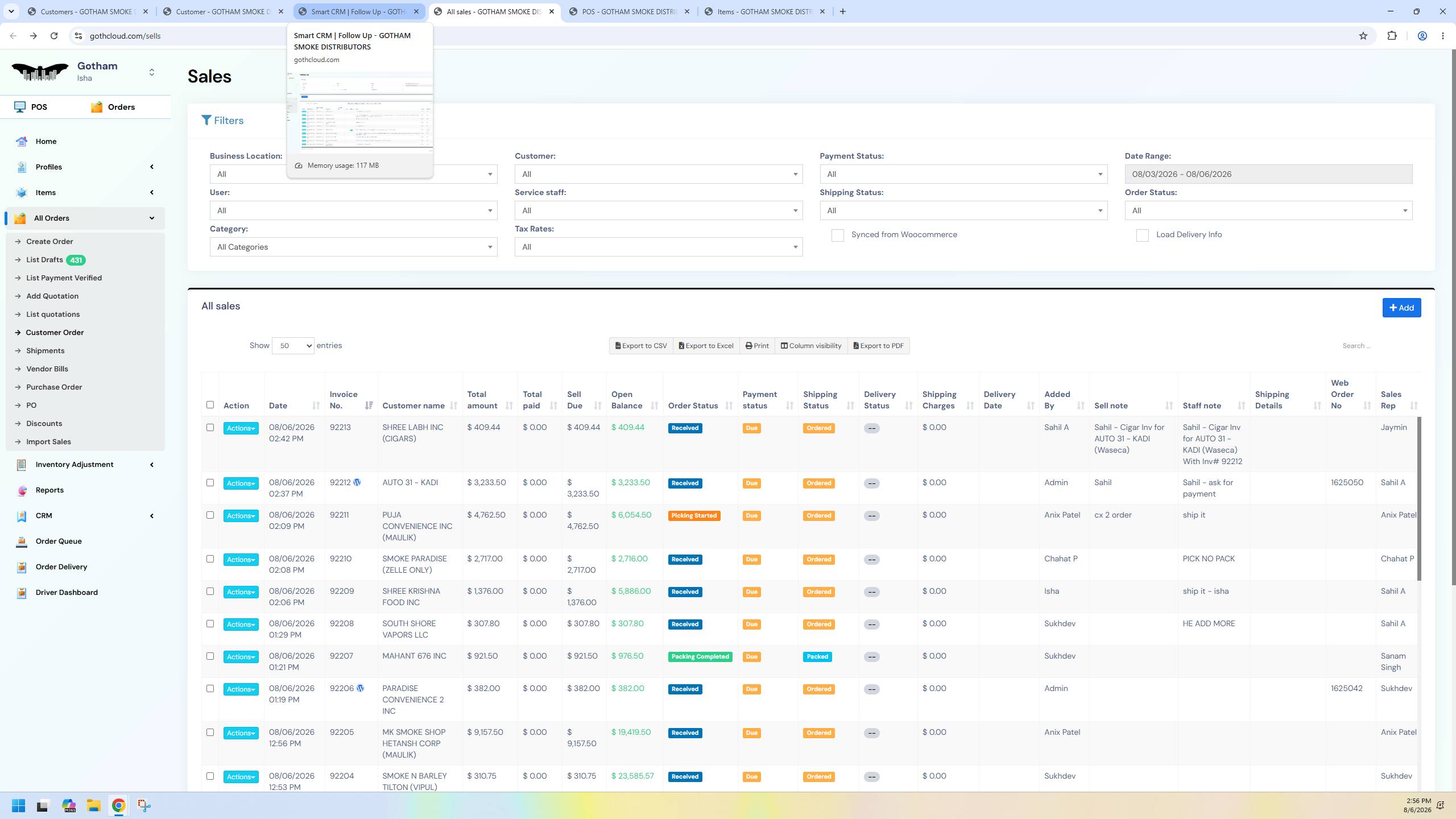Bookmark this page with star icon
The width and height of the screenshot is (1456, 819).
[1363, 36]
